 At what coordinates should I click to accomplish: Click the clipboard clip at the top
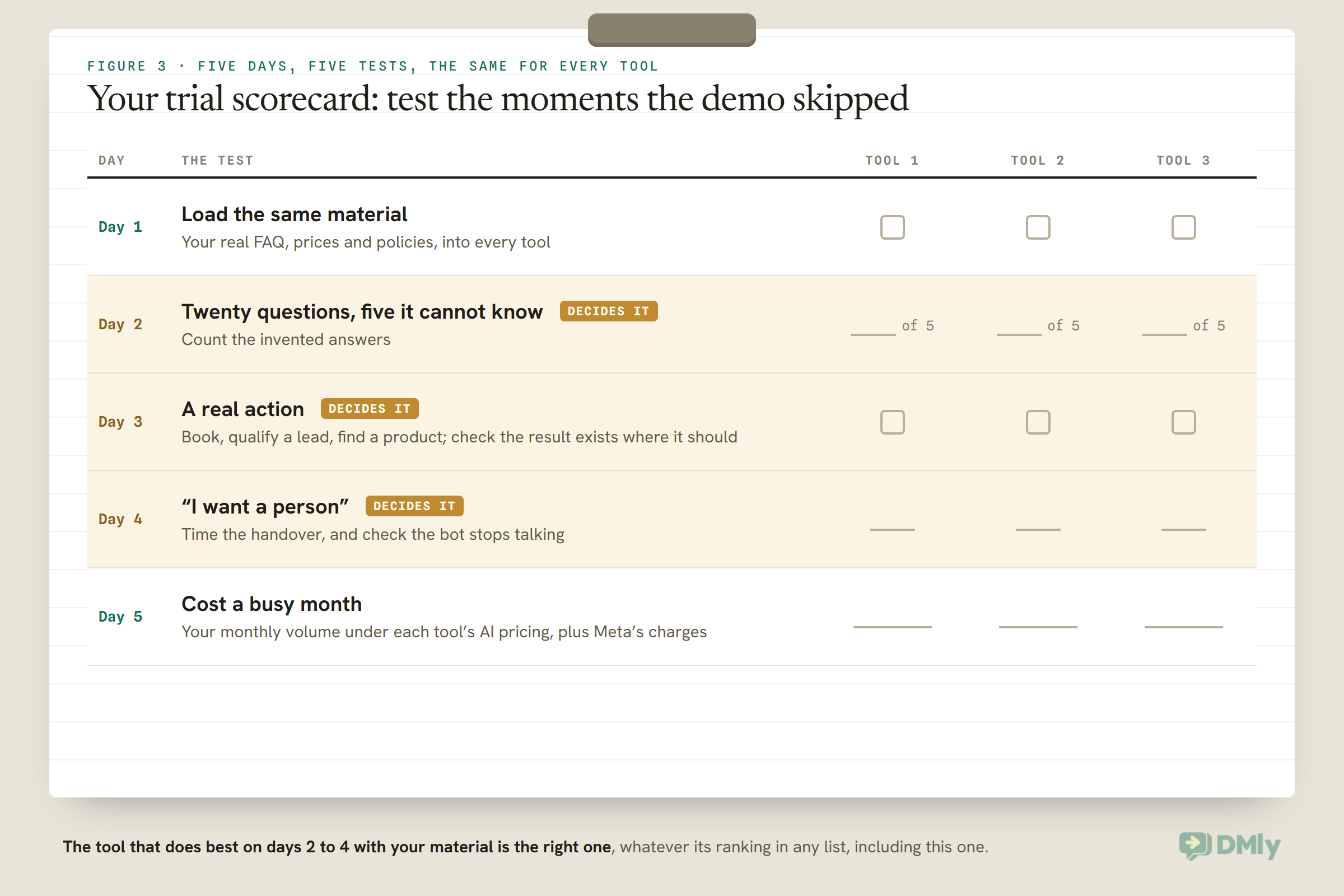pos(672,30)
